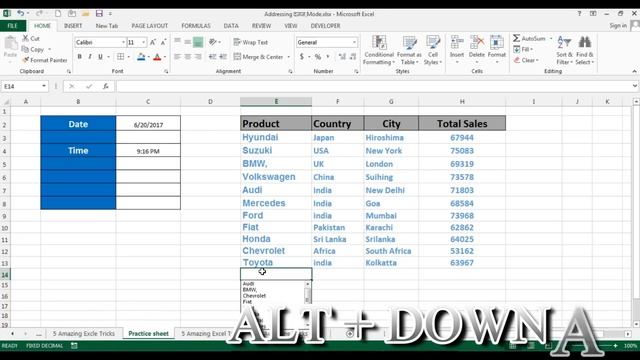
Task: Click the Cut scissors command
Action: 31,38
